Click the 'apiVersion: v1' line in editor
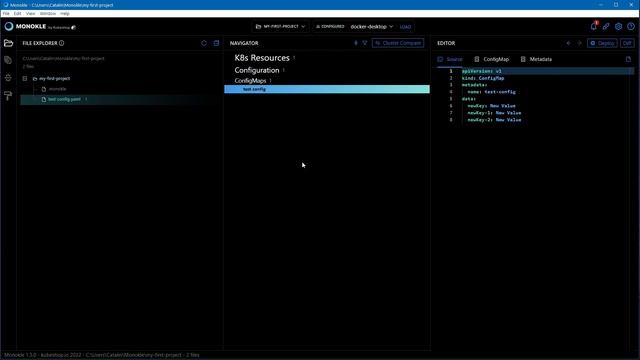The height and width of the screenshot is (360, 640). coord(482,71)
